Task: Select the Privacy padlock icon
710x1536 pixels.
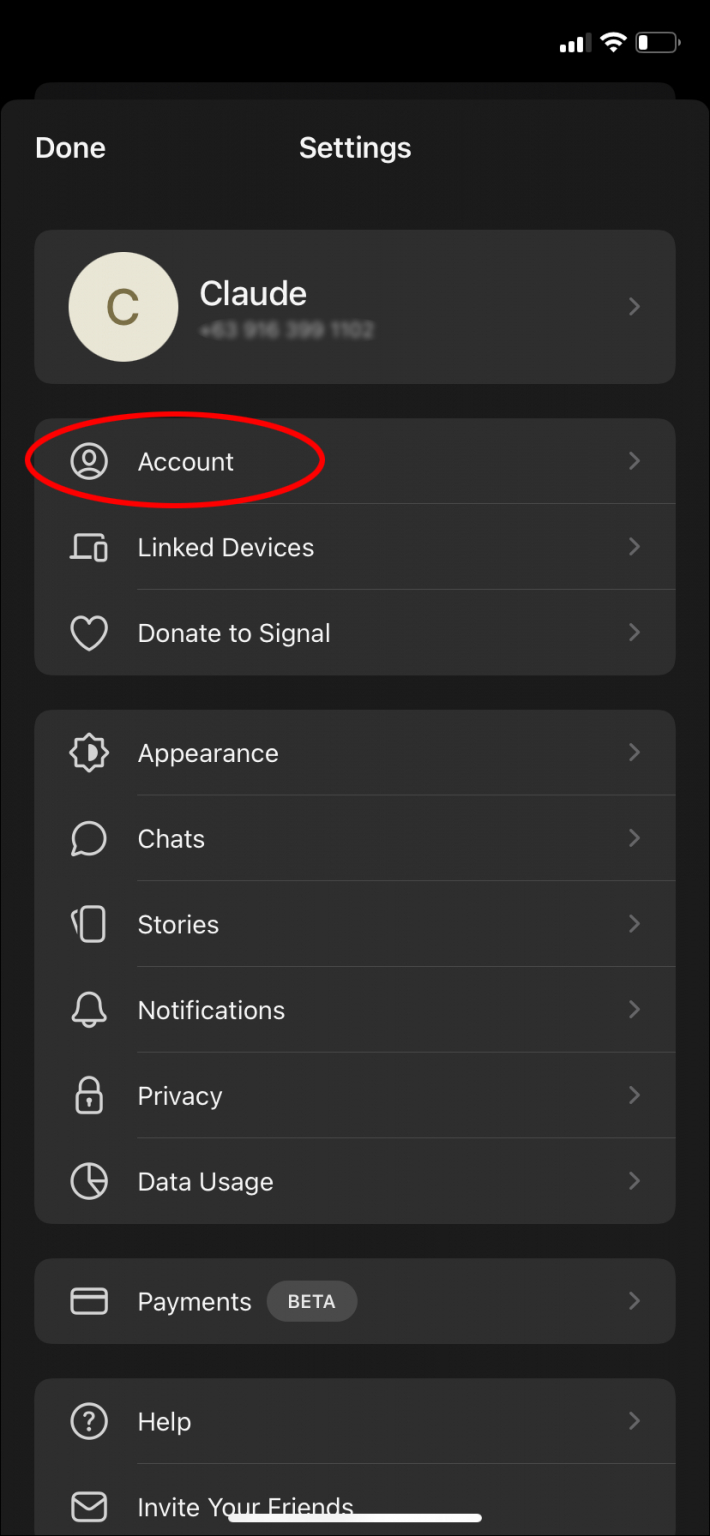Action: tap(89, 1095)
